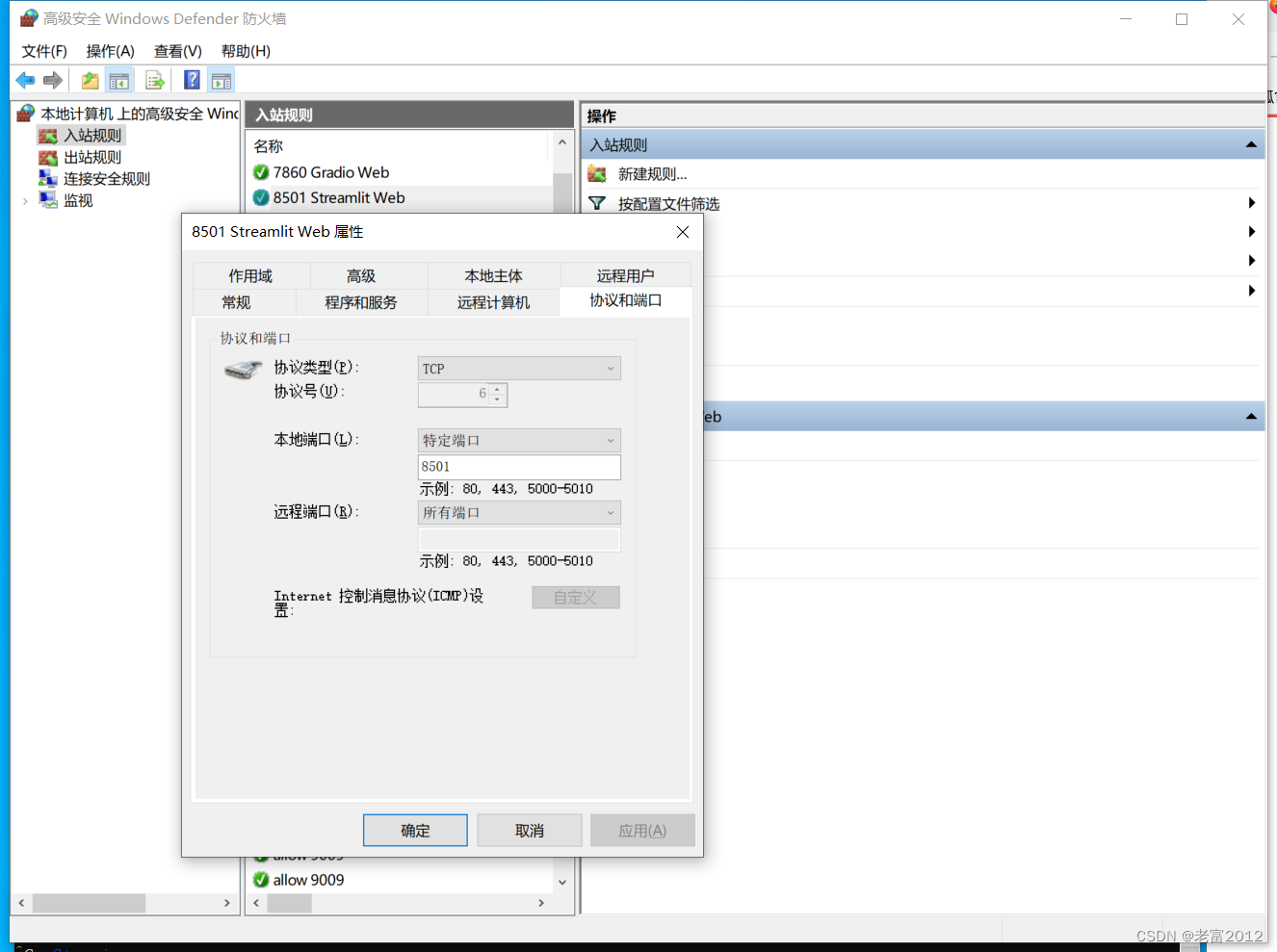Select the outbound rules (出站规则) tree item

[92, 157]
